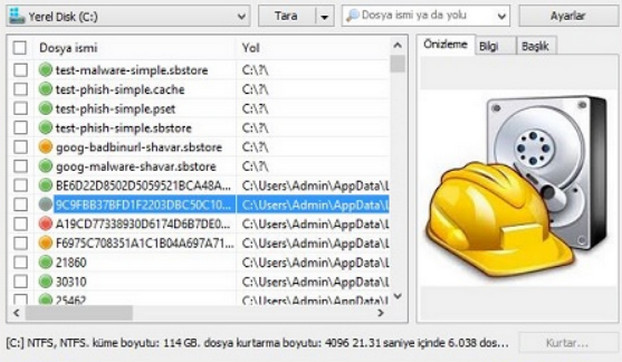Select the file name test-phish-simple.sbstore
Screen dimensions: 622x362
tap(123, 128)
